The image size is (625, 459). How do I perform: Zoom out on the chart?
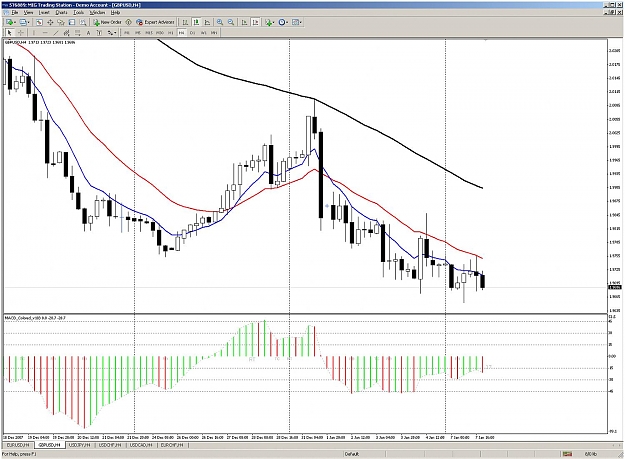[x=231, y=22]
